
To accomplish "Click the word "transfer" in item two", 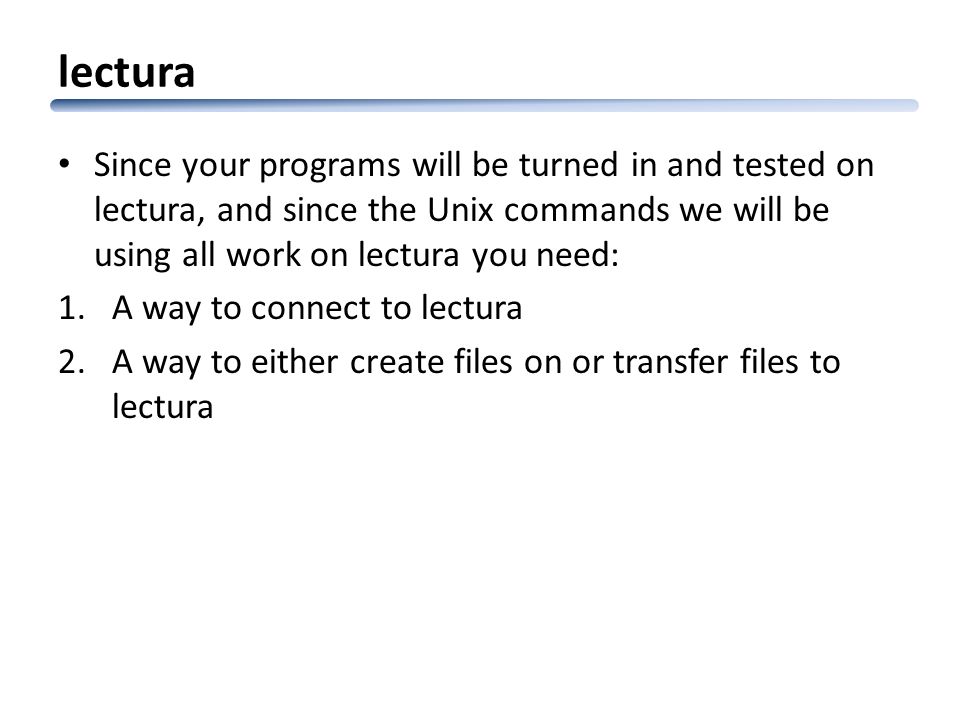I will [670, 361].
